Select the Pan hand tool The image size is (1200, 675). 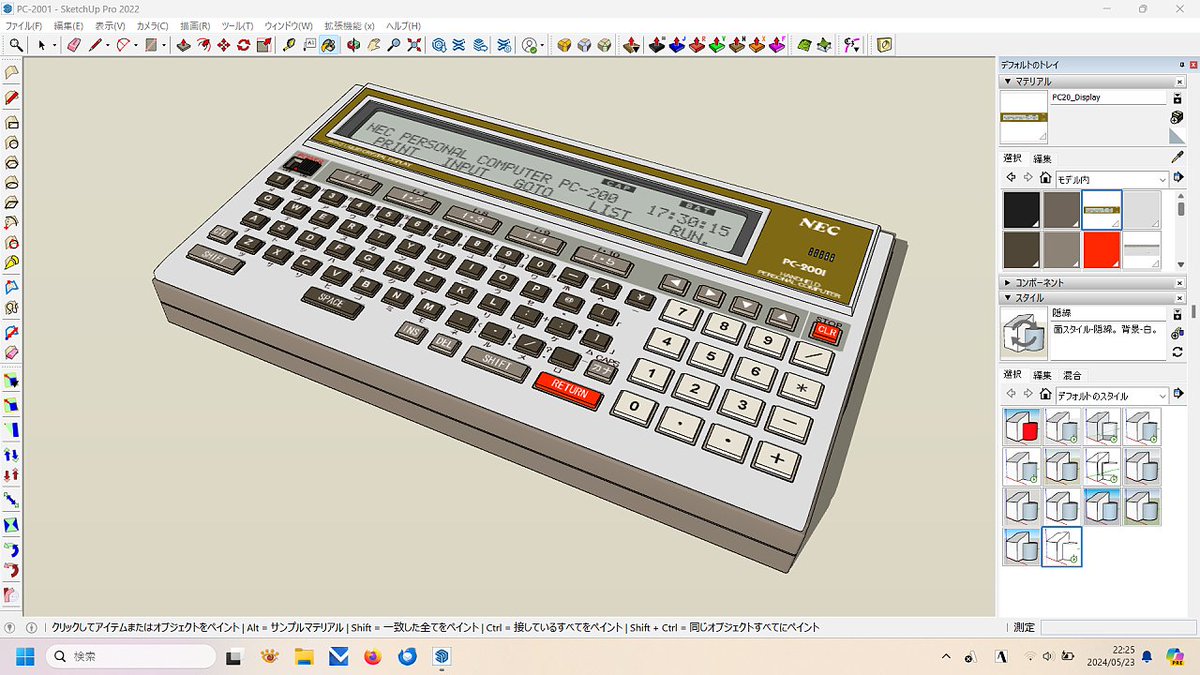pyautogui.click(x=374, y=45)
